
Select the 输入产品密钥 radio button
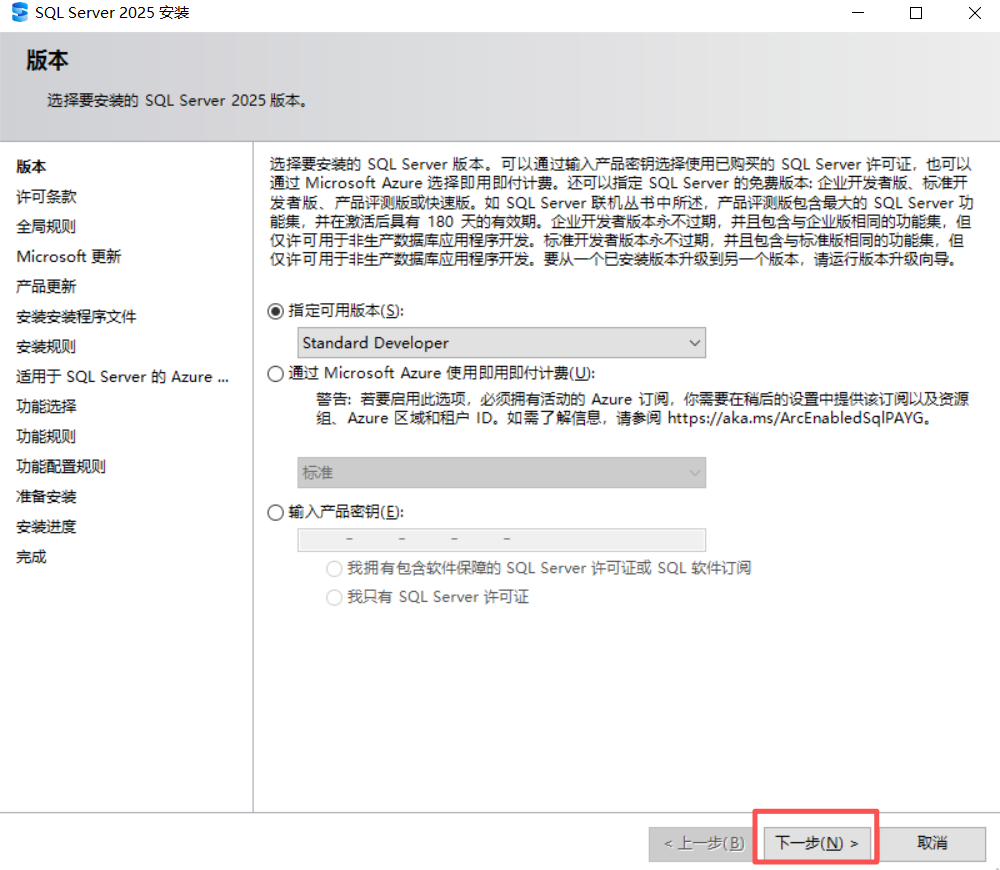coord(276,512)
